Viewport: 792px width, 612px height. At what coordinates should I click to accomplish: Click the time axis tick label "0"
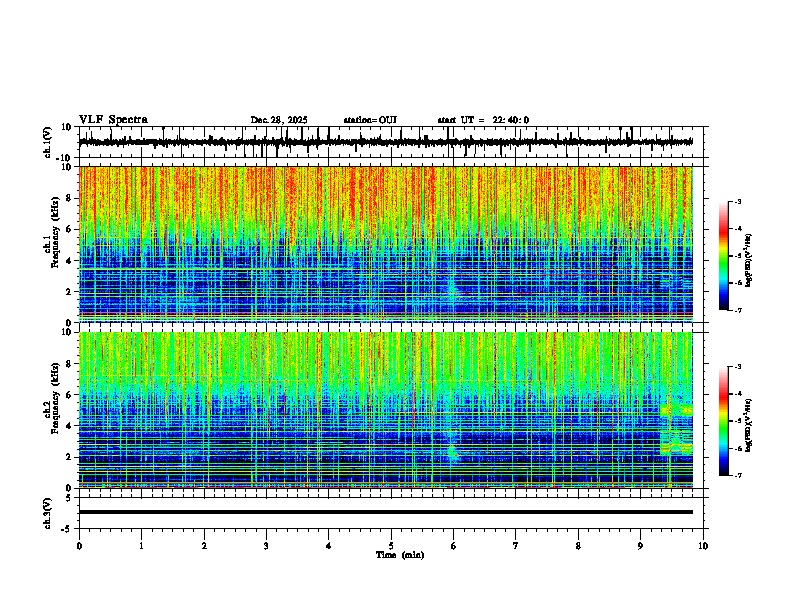(79, 546)
